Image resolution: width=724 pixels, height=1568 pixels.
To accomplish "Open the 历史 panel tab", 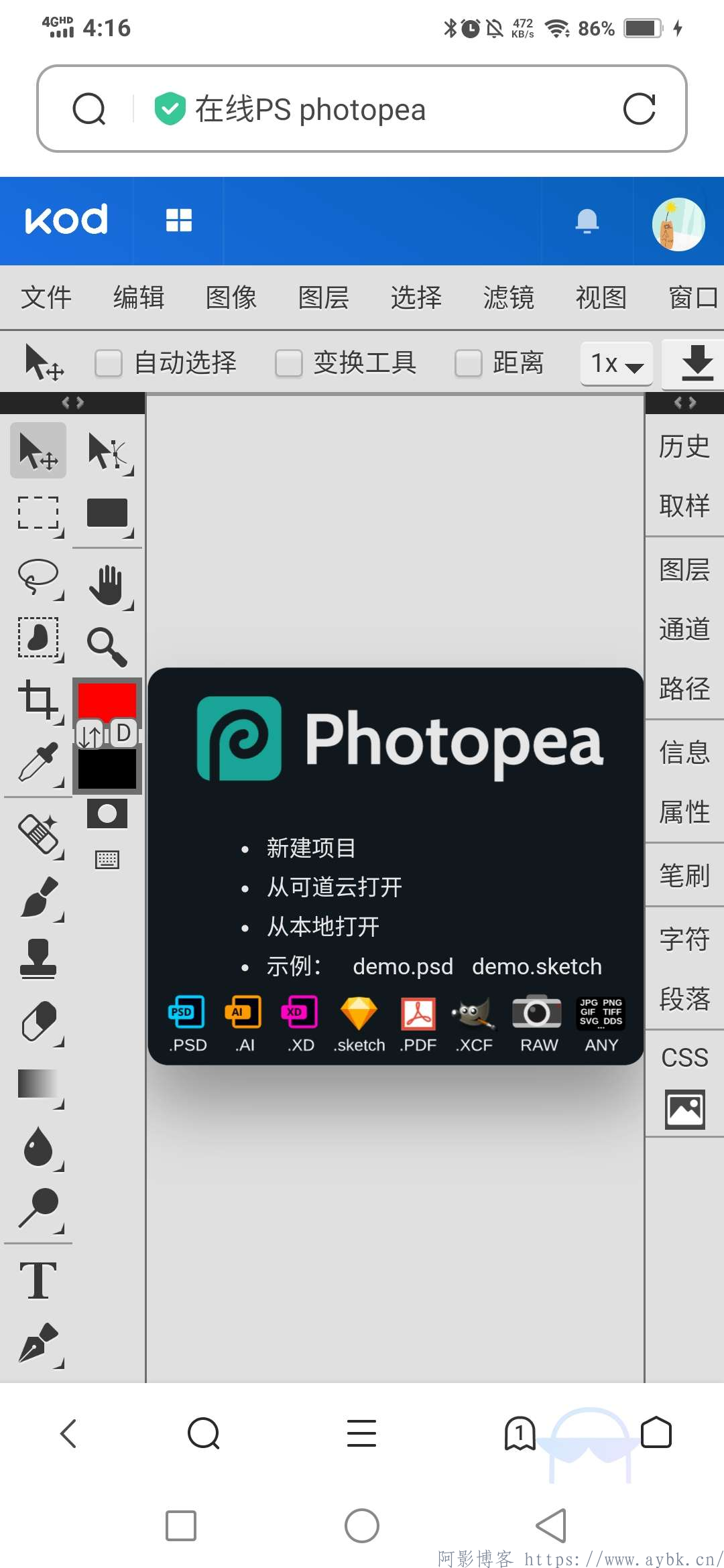I will (684, 446).
